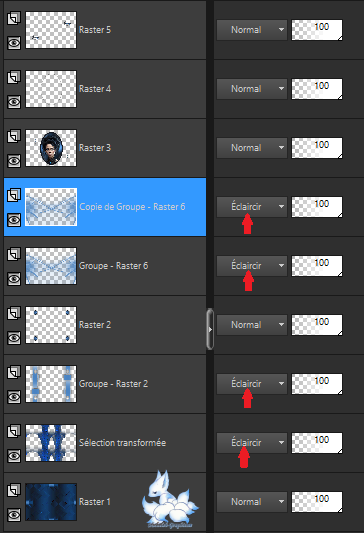Image resolution: width=364 pixels, height=533 pixels.
Task: Open blend mode dropdown for Raster 5
Action: click(252, 30)
